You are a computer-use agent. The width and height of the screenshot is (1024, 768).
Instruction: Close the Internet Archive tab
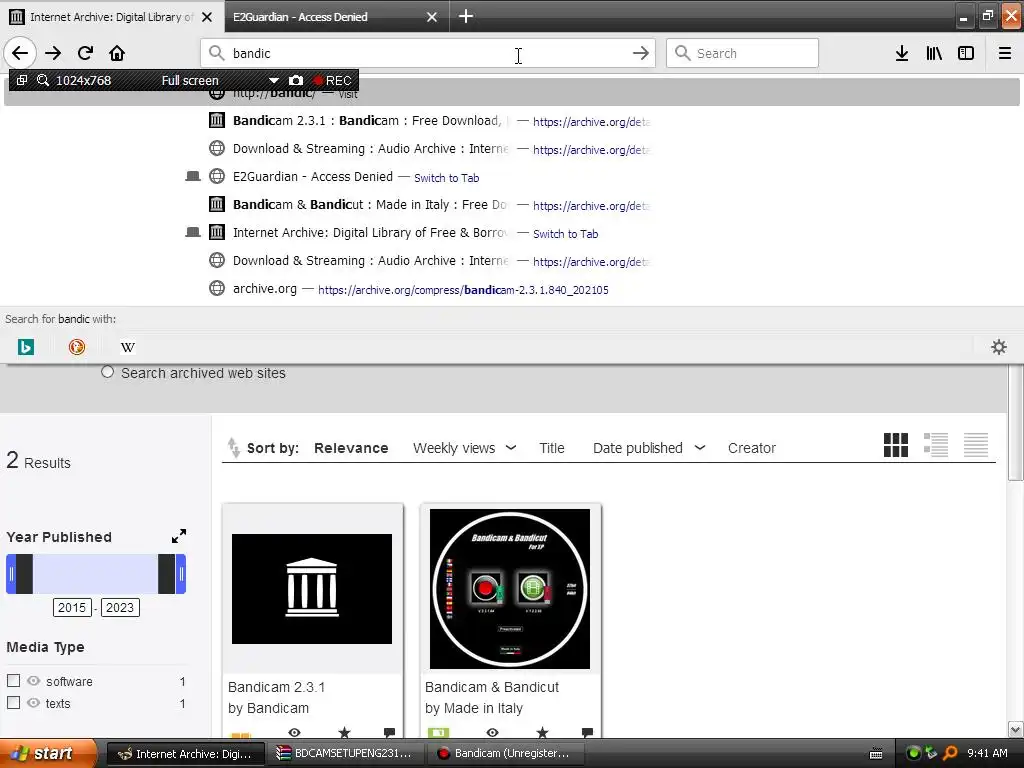coord(207,17)
